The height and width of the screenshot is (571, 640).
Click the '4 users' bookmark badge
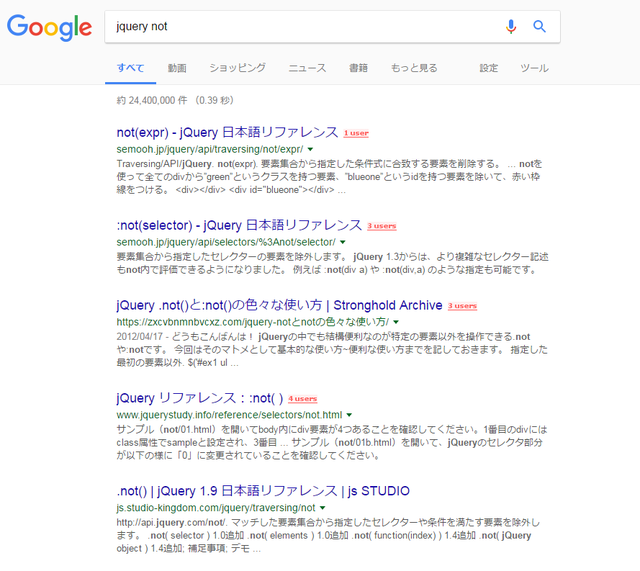click(302, 398)
